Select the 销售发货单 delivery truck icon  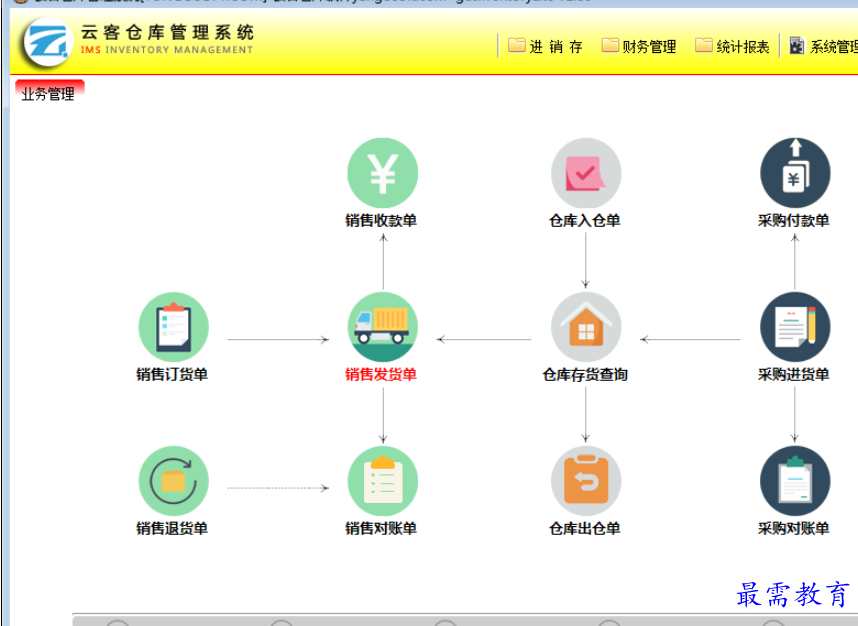(381, 325)
